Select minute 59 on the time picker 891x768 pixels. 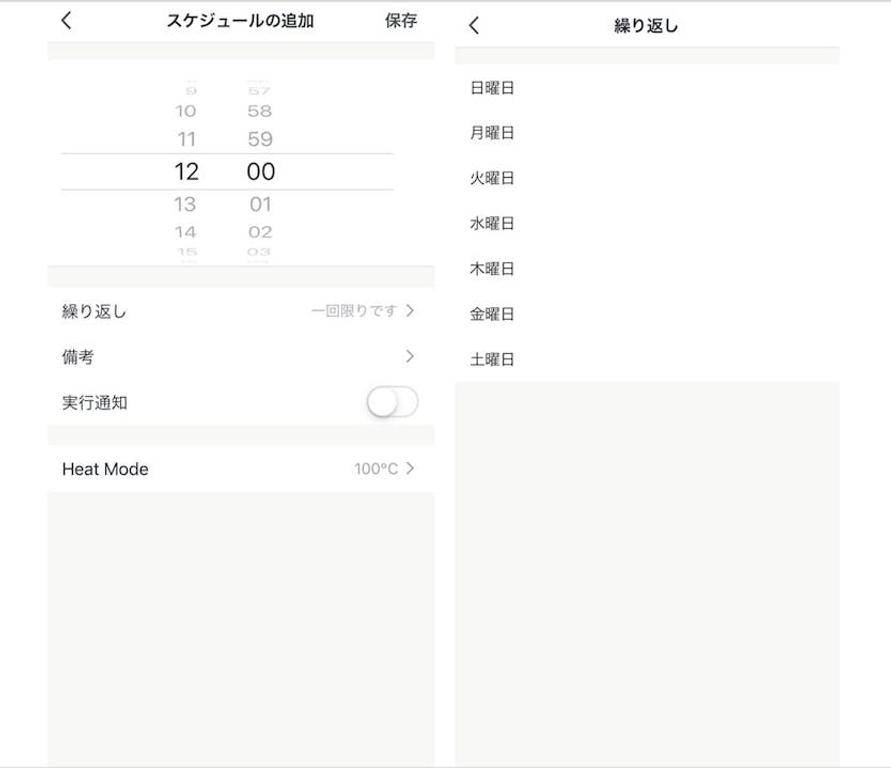click(x=260, y=140)
